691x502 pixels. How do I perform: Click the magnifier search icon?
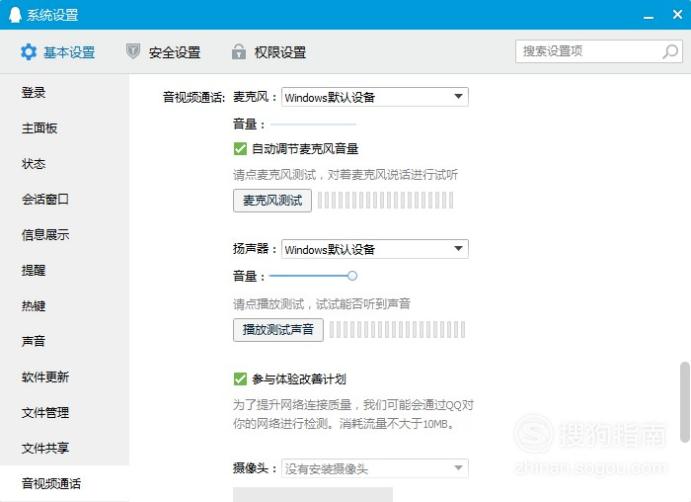pos(670,52)
